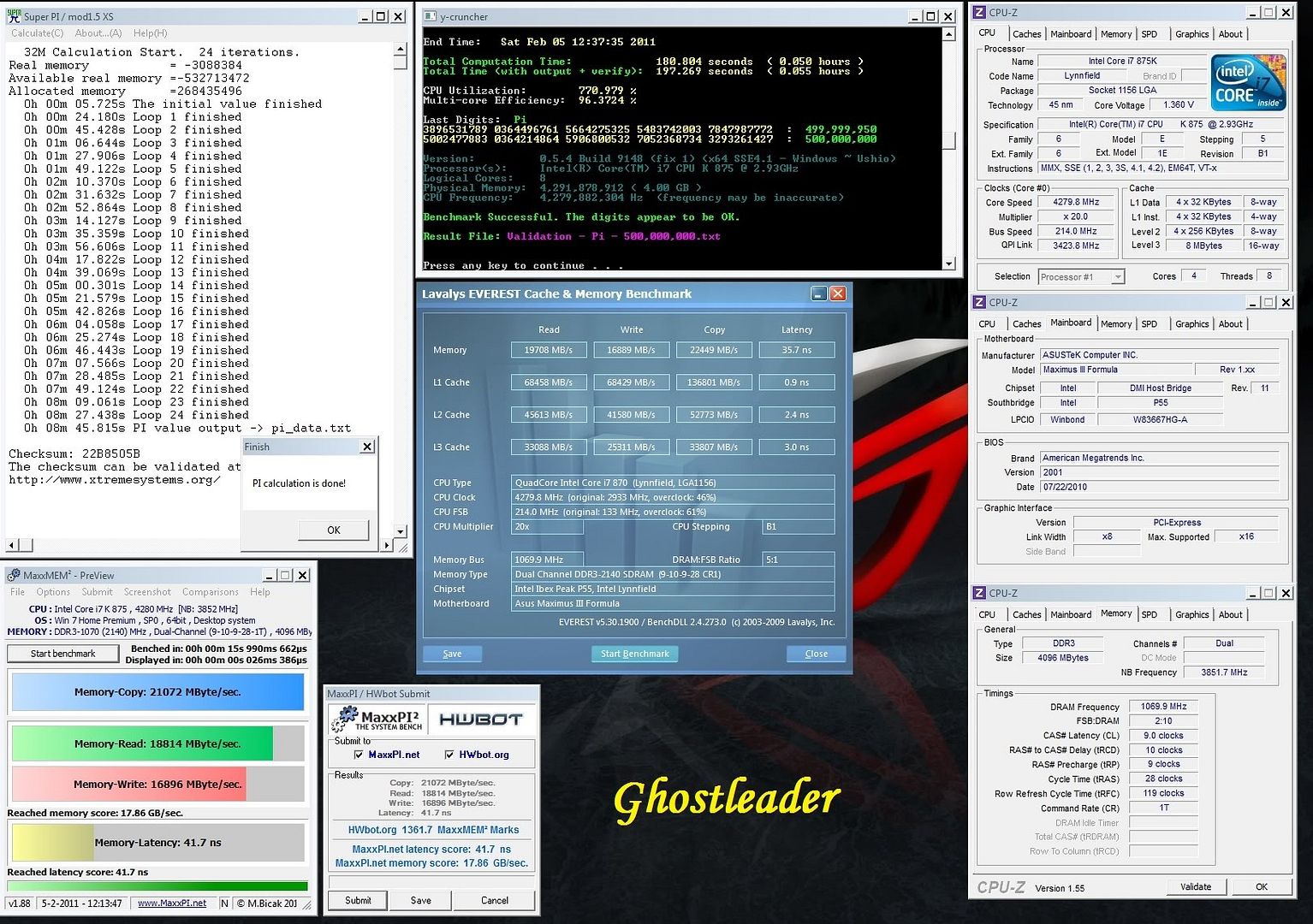1313x924 pixels.
Task: Click Validate button in CPU-Z
Action: (1195, 886)
